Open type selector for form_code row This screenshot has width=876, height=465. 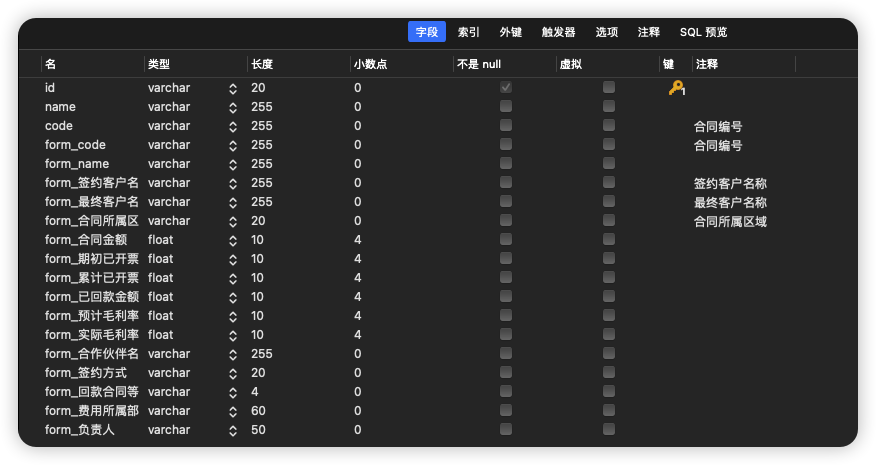[x=233, y=145]
